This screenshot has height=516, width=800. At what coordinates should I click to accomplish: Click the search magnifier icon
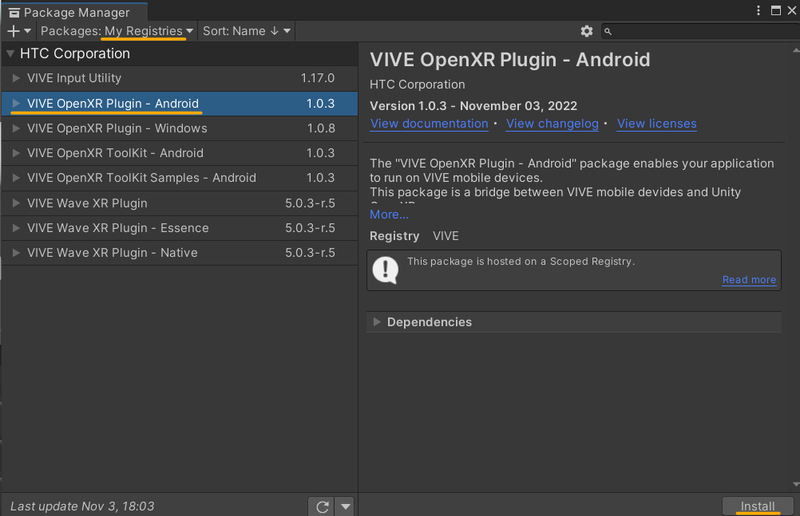pyautogui.click(x=608, y=32)
